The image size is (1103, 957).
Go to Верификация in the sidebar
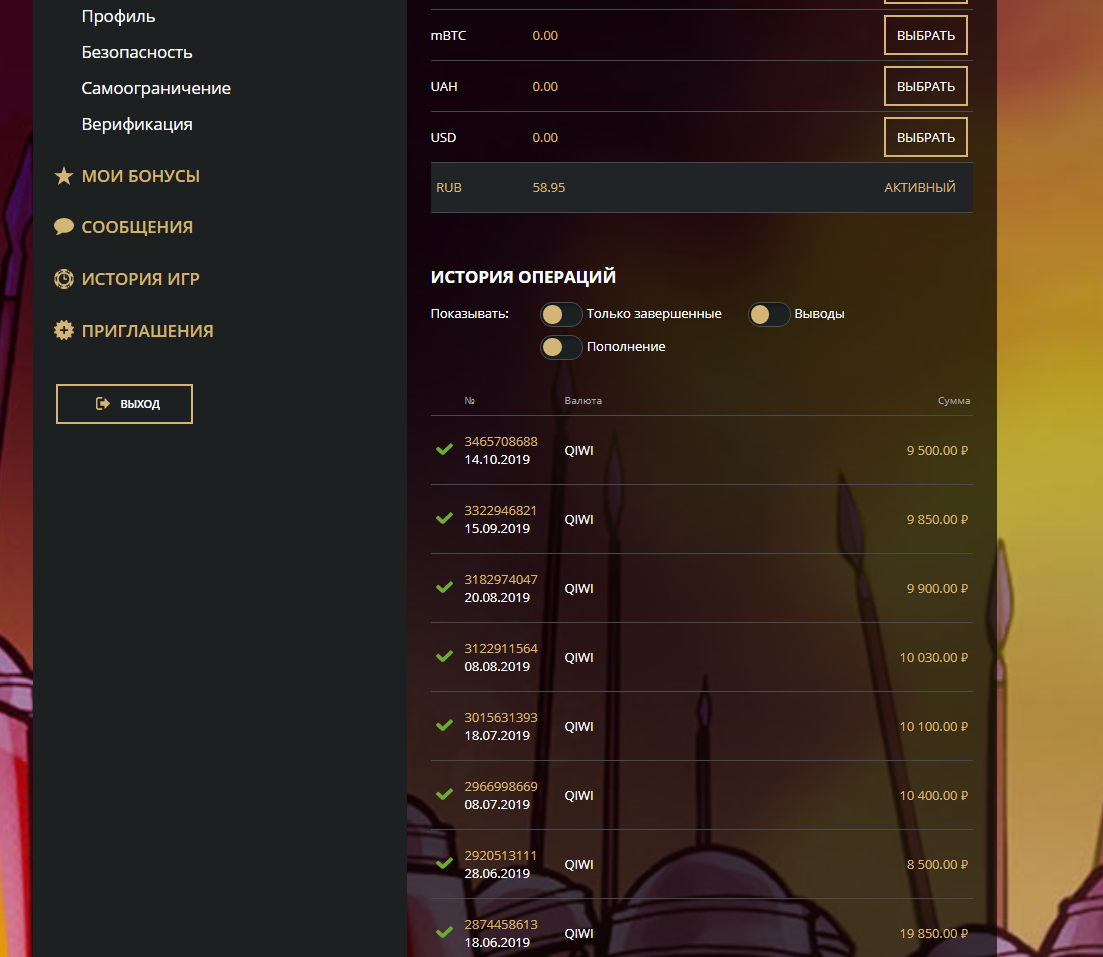[137, 124]
